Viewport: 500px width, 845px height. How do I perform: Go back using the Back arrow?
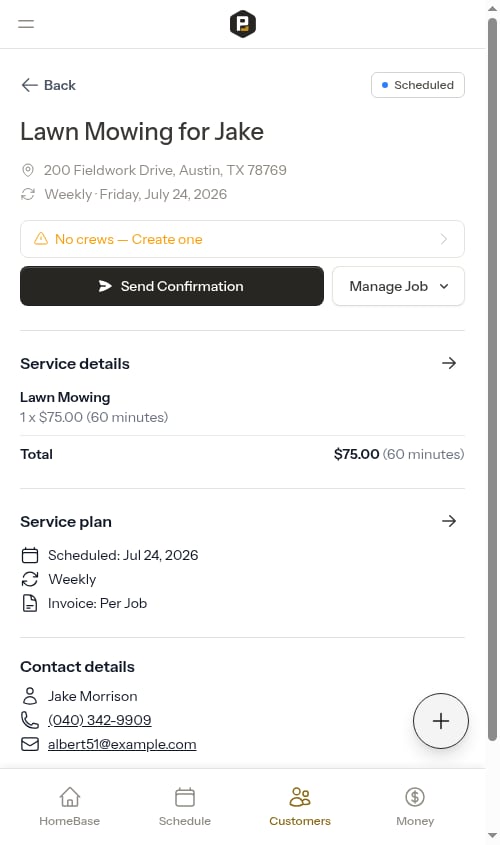coord(48,85)
